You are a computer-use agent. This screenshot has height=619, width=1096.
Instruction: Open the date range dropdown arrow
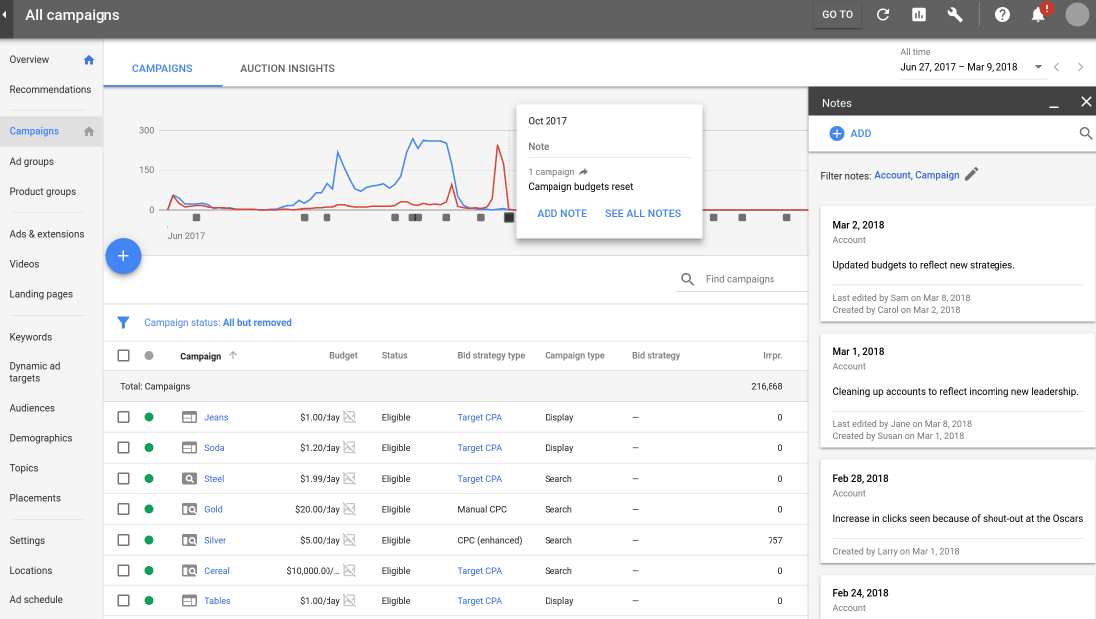click(x=1039, y=68)
